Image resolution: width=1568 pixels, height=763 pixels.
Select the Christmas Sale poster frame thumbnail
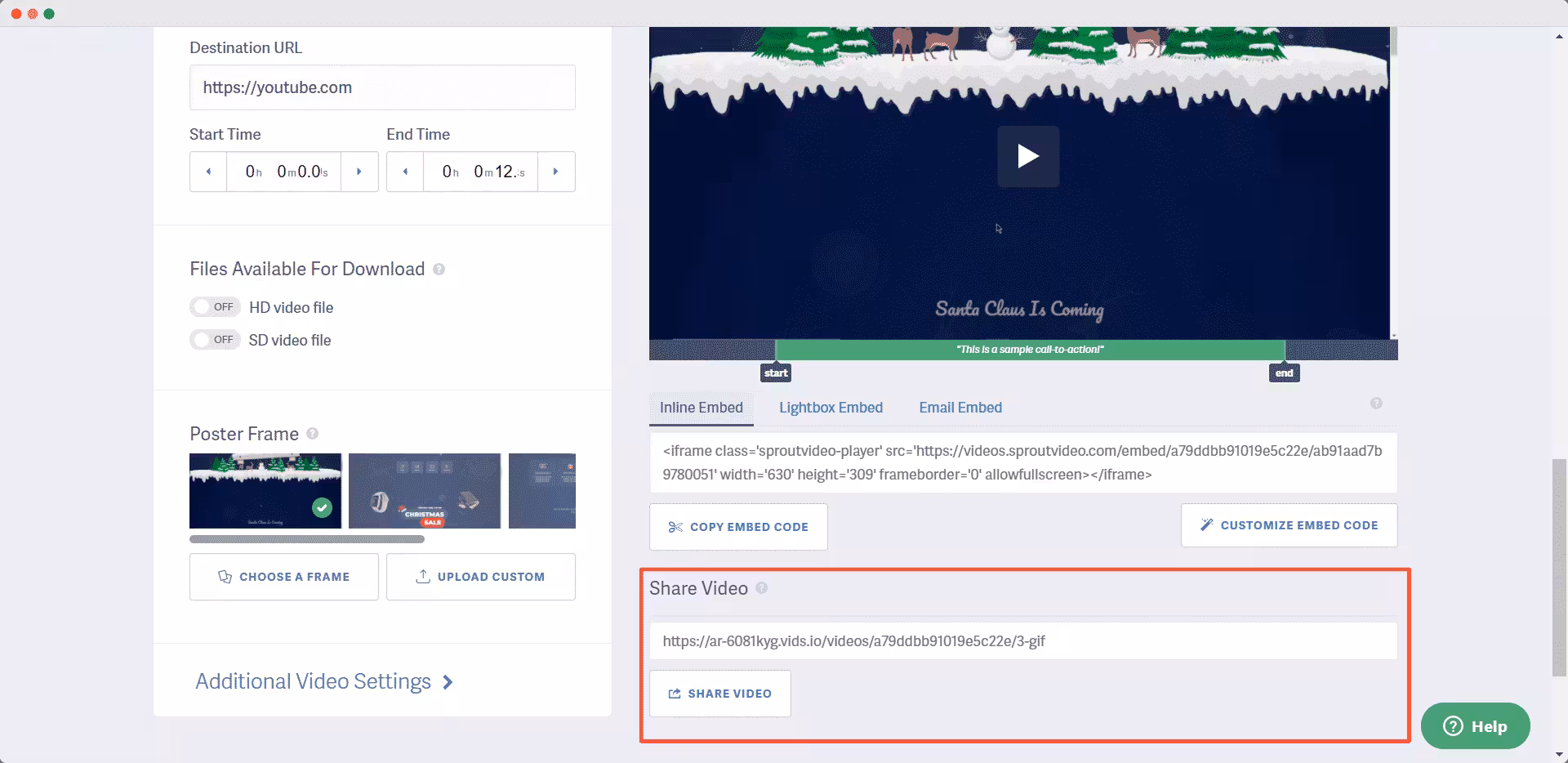coord(425,491)
